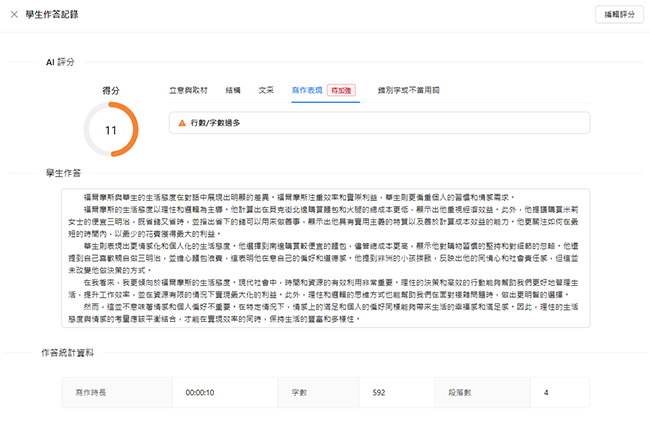The width and height of the screenshot is (650, 445).
Task: Click inside the student essay text box
Action: [x=325, y=259]
